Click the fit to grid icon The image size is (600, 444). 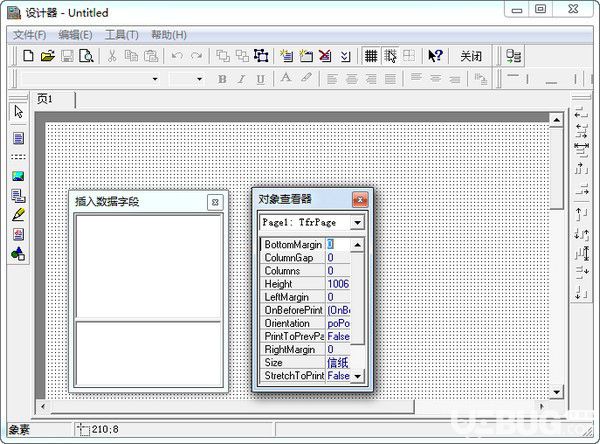coord(409,56)
